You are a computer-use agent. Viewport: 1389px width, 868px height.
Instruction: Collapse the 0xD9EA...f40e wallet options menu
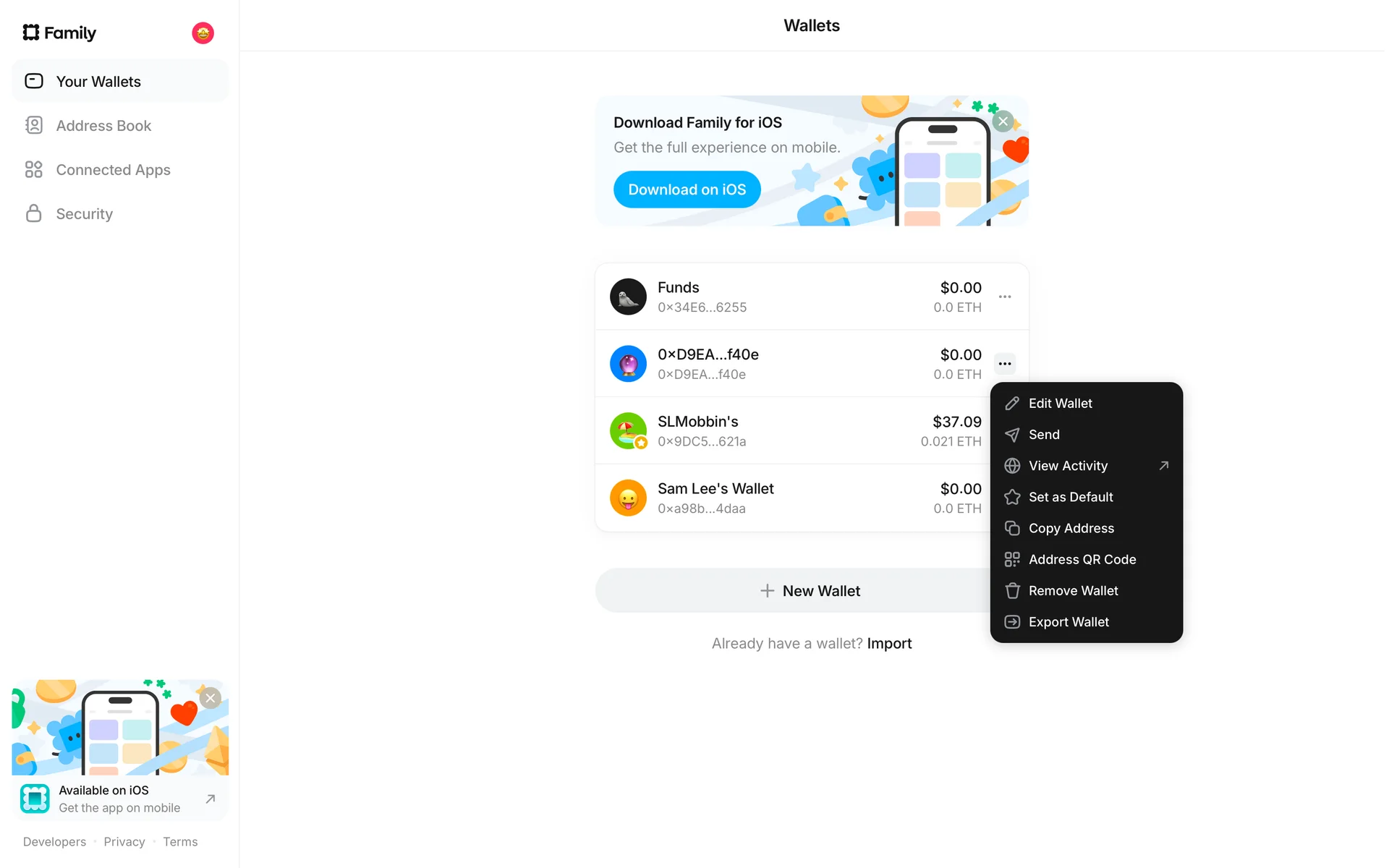[1005, 364]
